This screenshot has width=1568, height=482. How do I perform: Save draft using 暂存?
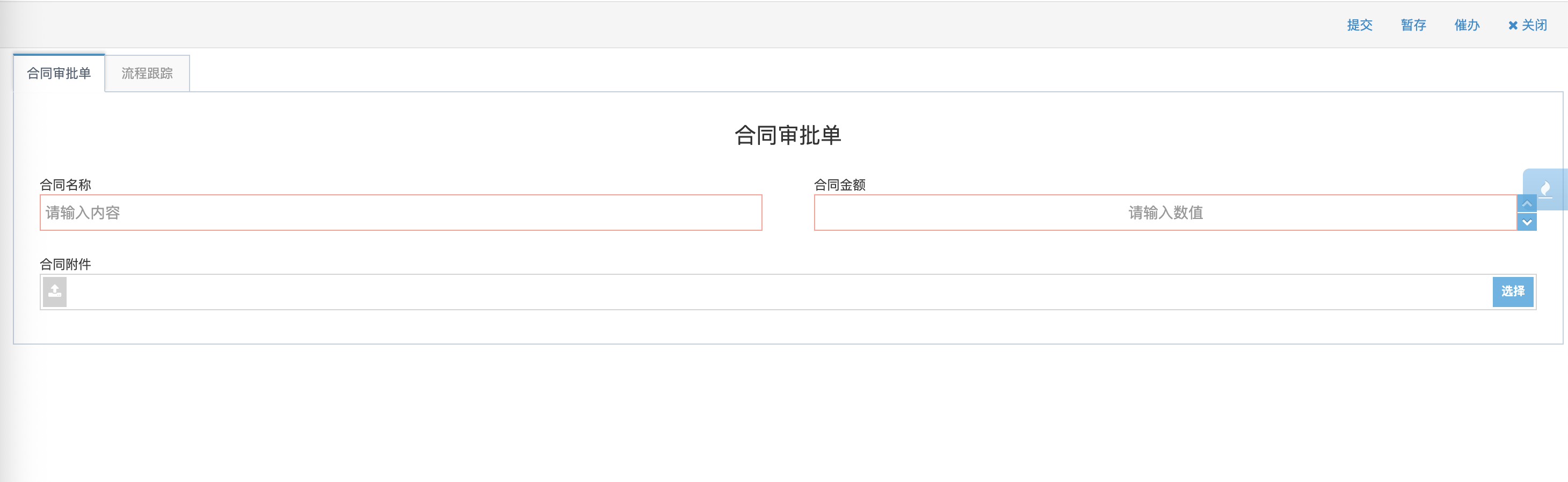coord(1413,25)
